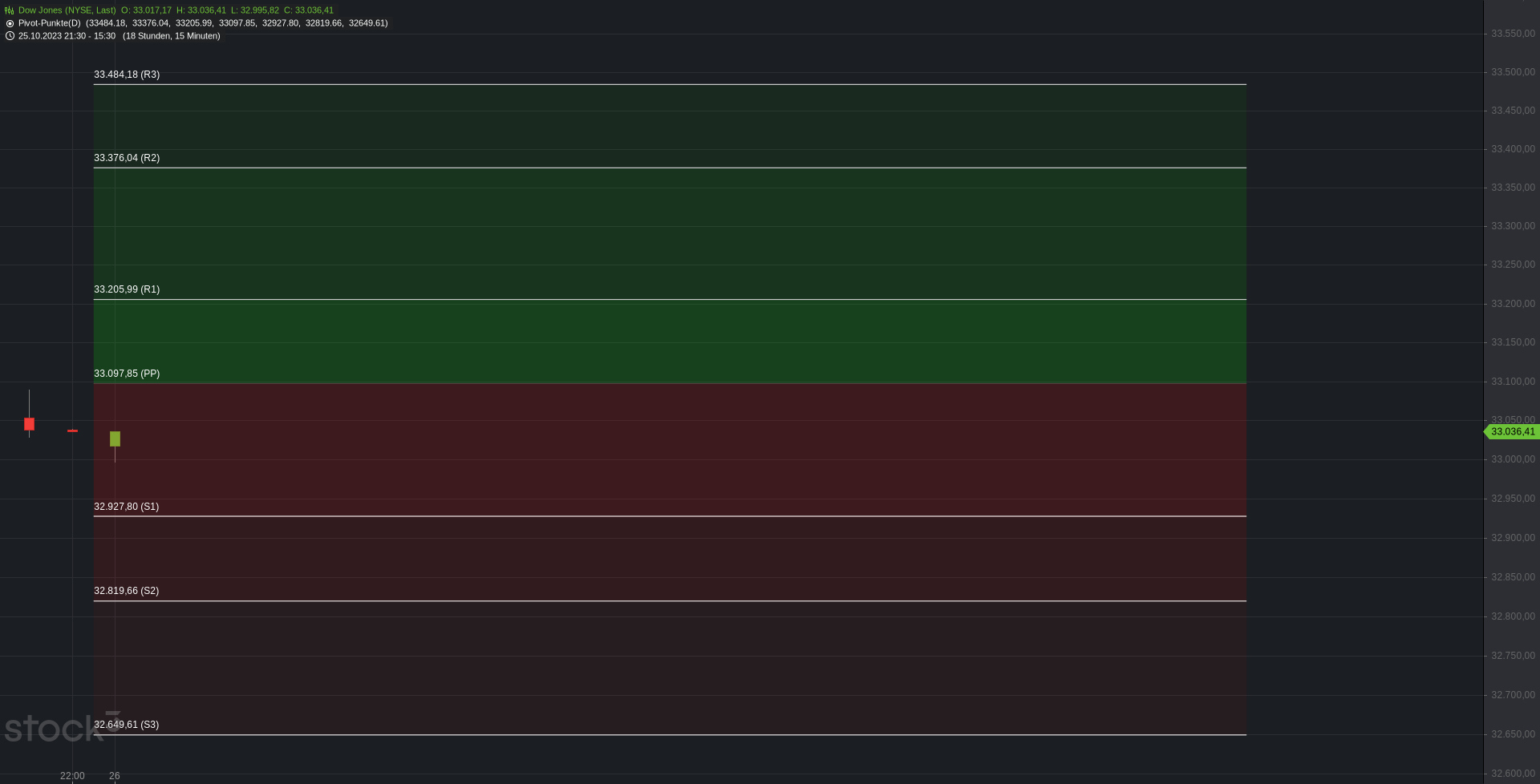
Task: Click the clock icon beside the date range
Action: click(x=10, y=36)
